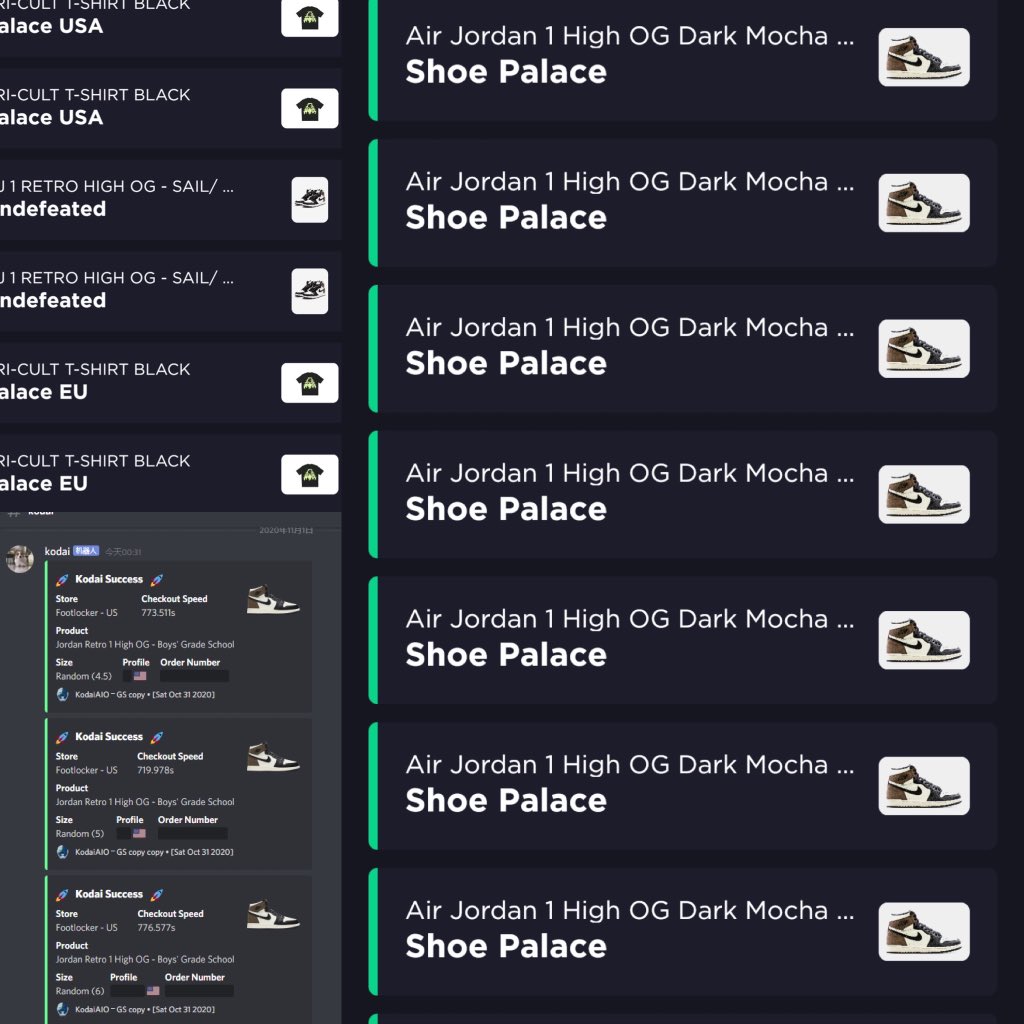Open Dark Mocha thumbnail on third Shoe Palace card
1024x1024 pixels.
(923, 348)
